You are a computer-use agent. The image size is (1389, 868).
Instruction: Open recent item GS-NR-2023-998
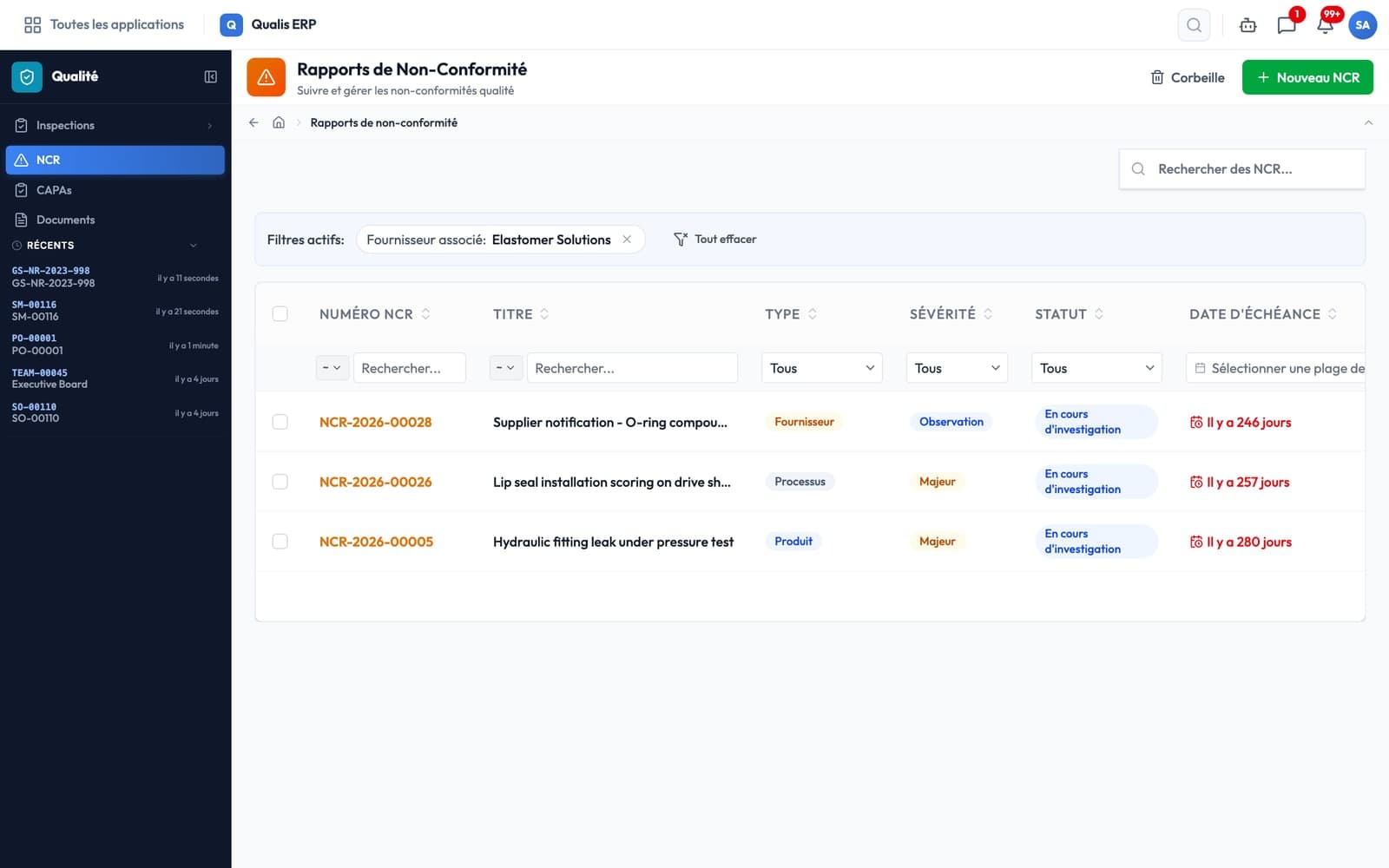click(115, 278)
